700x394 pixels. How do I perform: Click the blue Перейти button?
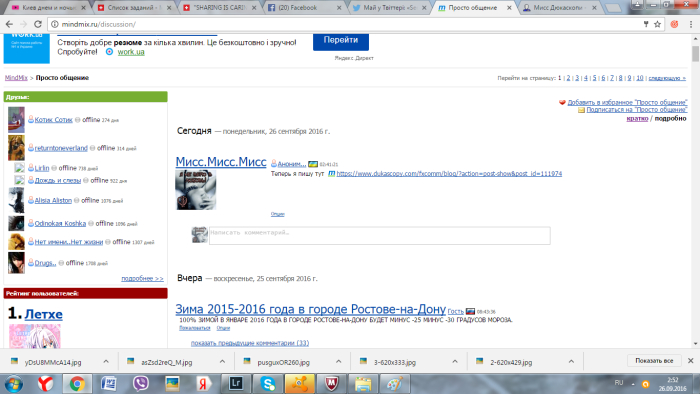click(341, 41)
